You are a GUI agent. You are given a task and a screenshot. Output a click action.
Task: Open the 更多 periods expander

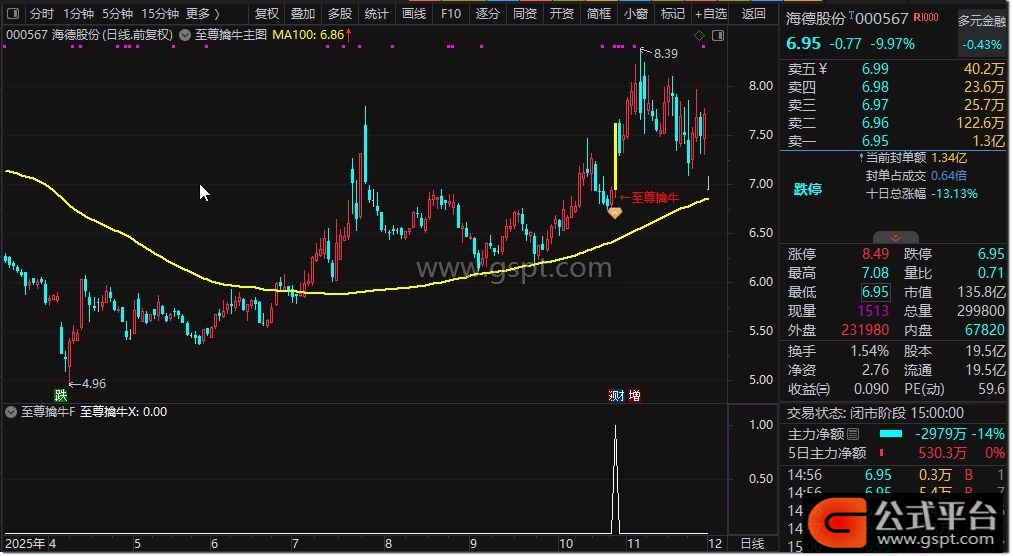(x=203, y=14)
